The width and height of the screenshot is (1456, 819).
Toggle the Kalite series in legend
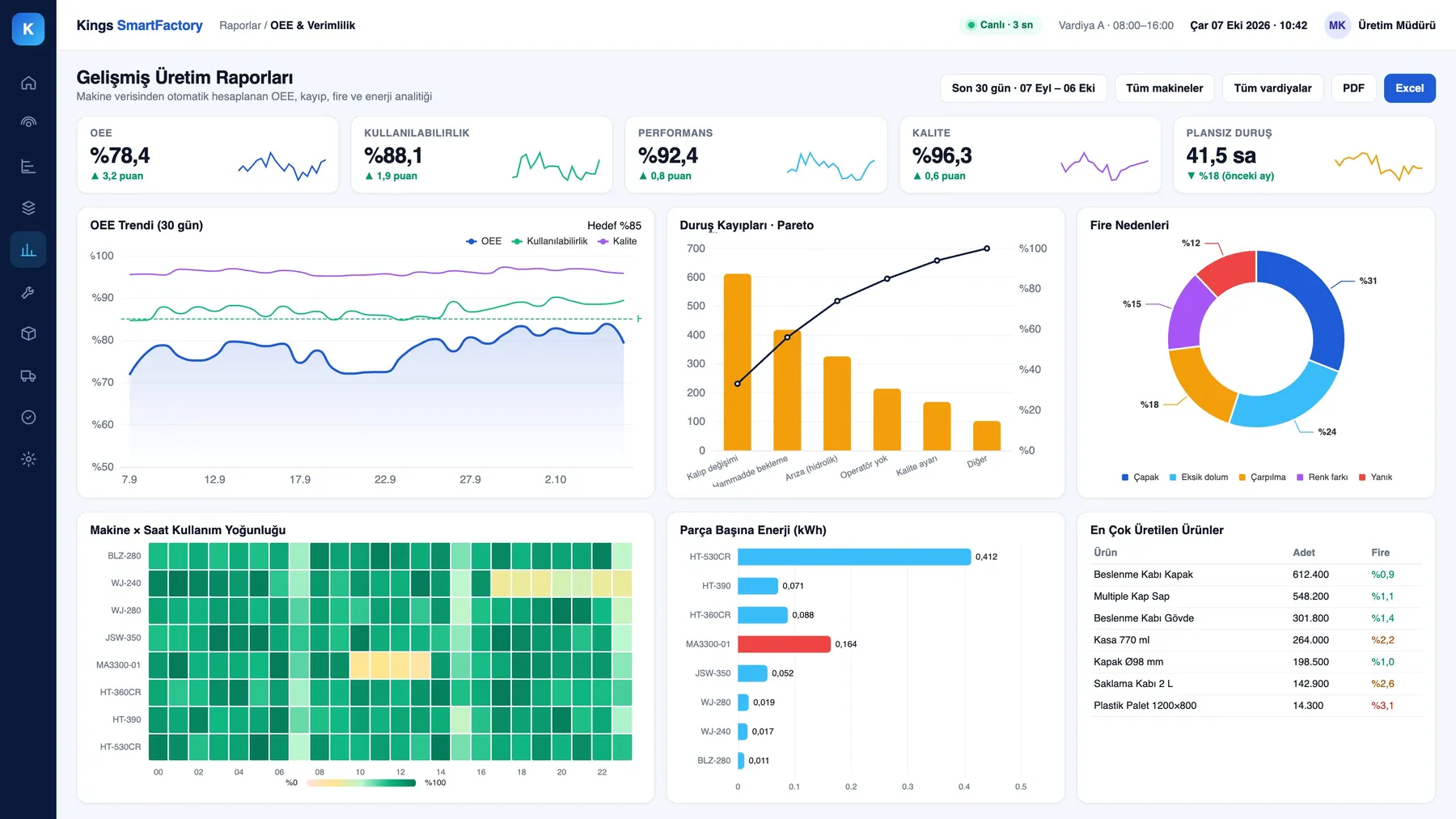pyautogui.click(x=617, y=241)
